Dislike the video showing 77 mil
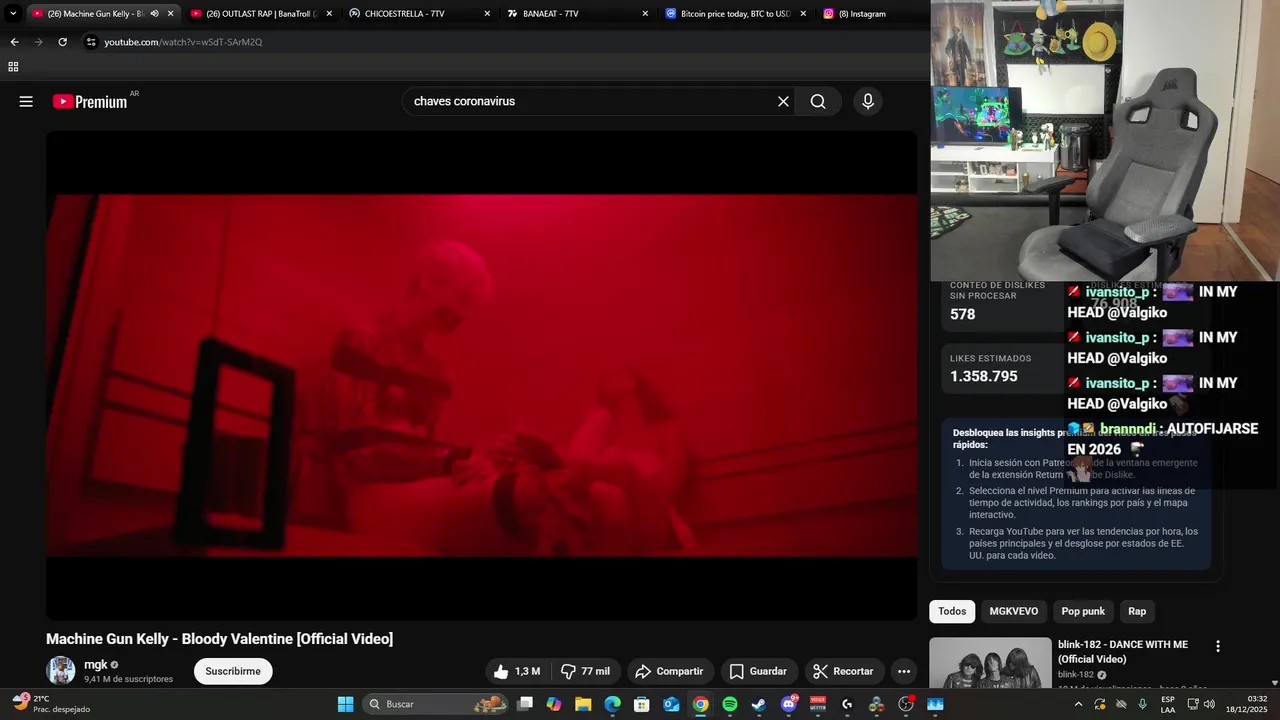 click(x=586, y=671)
